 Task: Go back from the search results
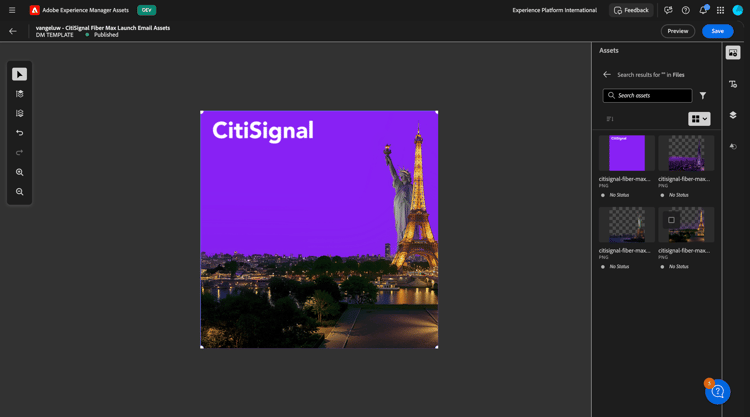point(607,75)
